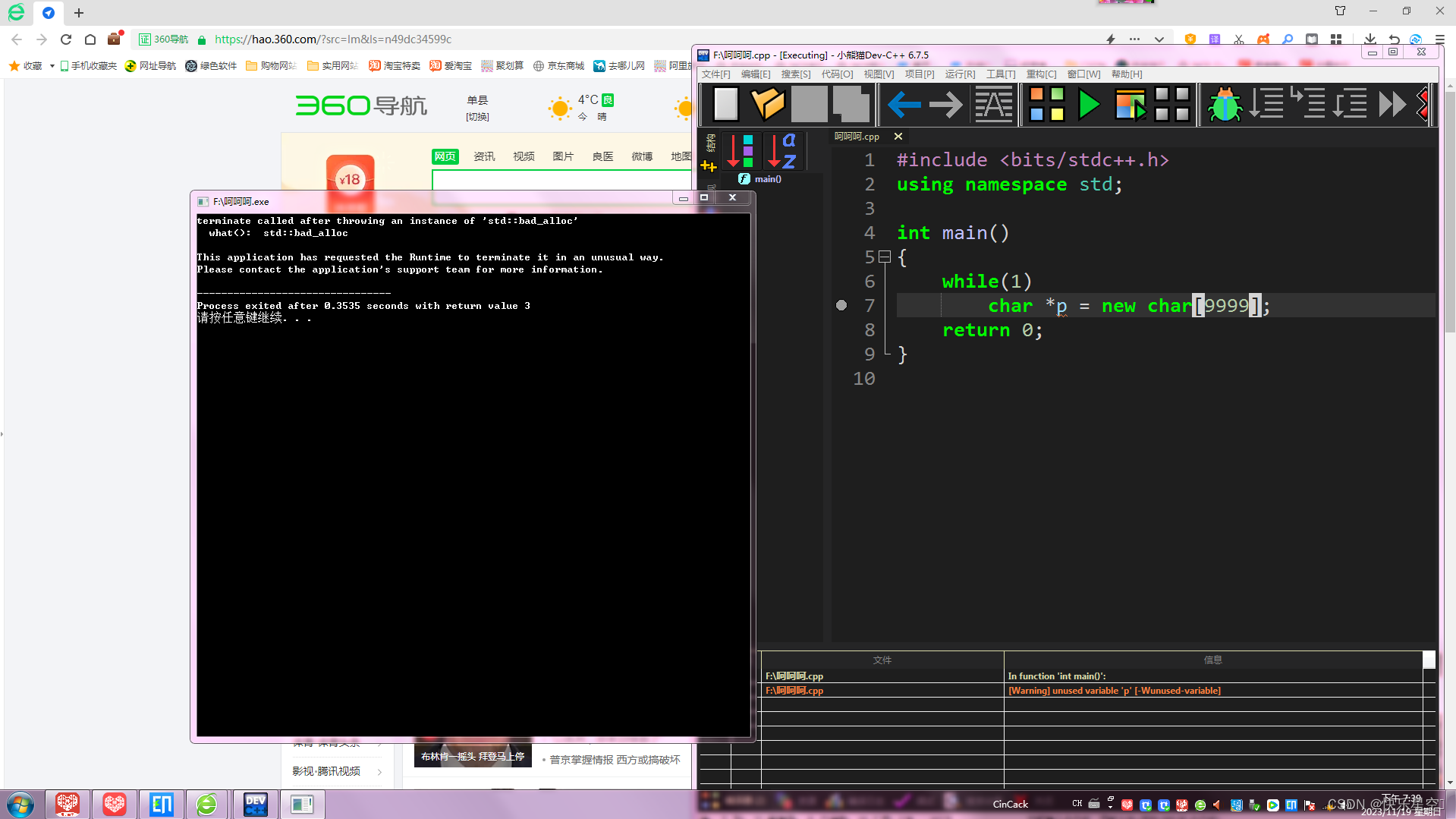Select the unused variable warning row
1456x819 pixels.
(x=1097, y=691)
